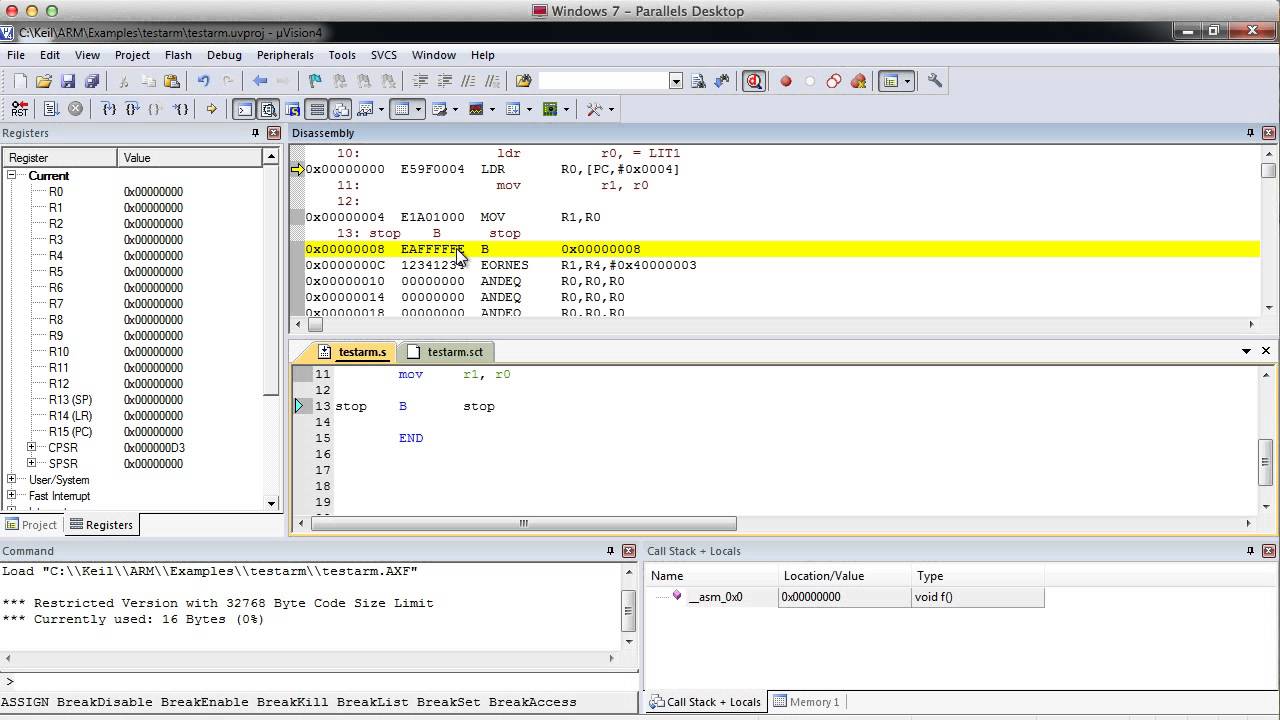Click the Register column header
The width and height of the screenshot is (1280, 720).
point(60,157)
